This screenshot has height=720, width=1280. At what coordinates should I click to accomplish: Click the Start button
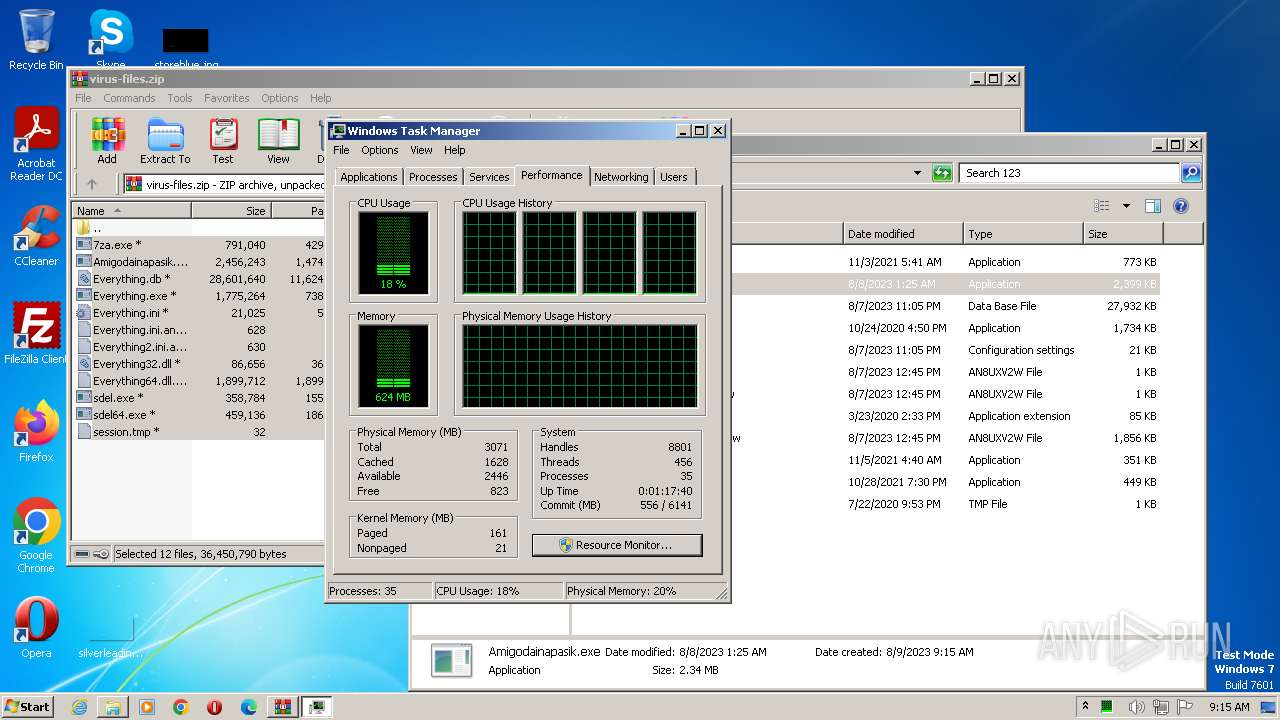pyautogui.click(x=28, y=706)
